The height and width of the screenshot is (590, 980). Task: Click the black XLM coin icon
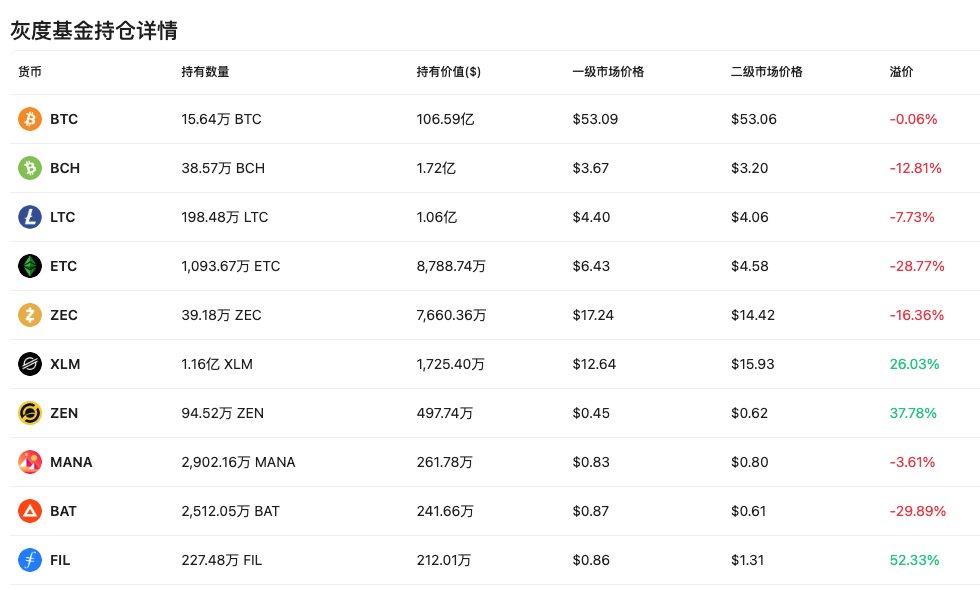coord(30,364)
